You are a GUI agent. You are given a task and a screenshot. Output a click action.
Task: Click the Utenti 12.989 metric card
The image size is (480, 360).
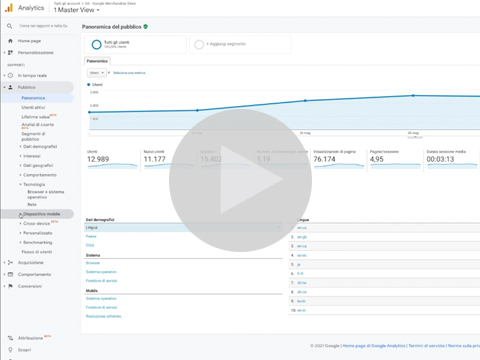tap(112, 160)
